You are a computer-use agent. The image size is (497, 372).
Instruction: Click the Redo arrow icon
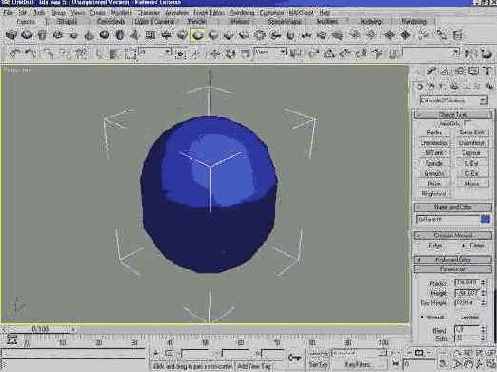(30, 53)
